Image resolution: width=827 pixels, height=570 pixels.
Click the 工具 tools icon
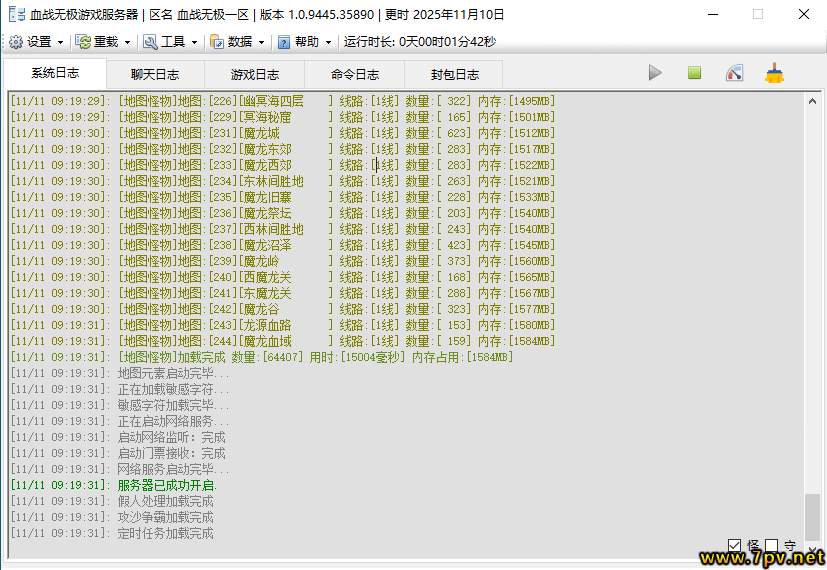coord(150,42)
